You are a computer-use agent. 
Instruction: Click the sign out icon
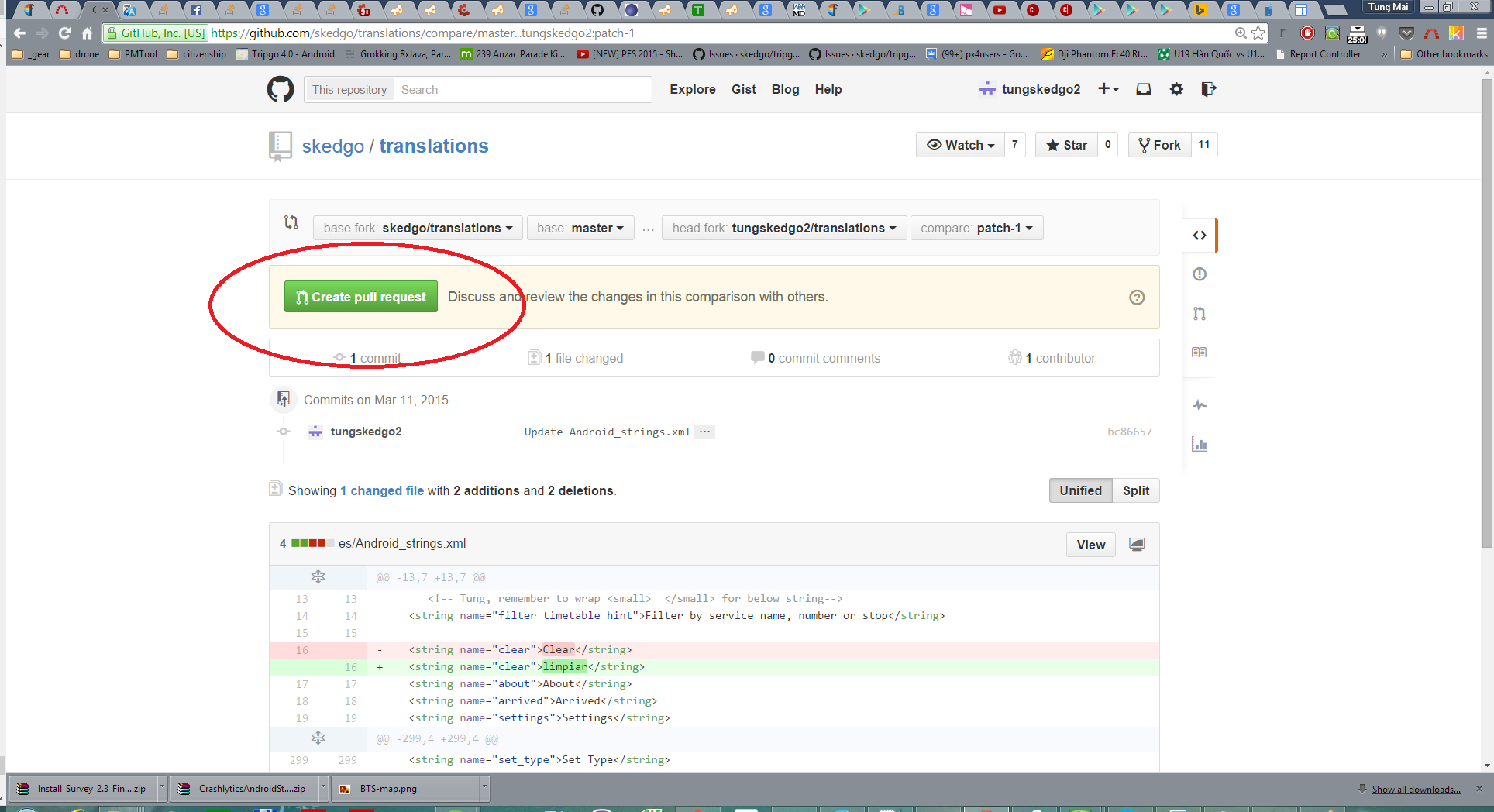[x=1209, y=89]
